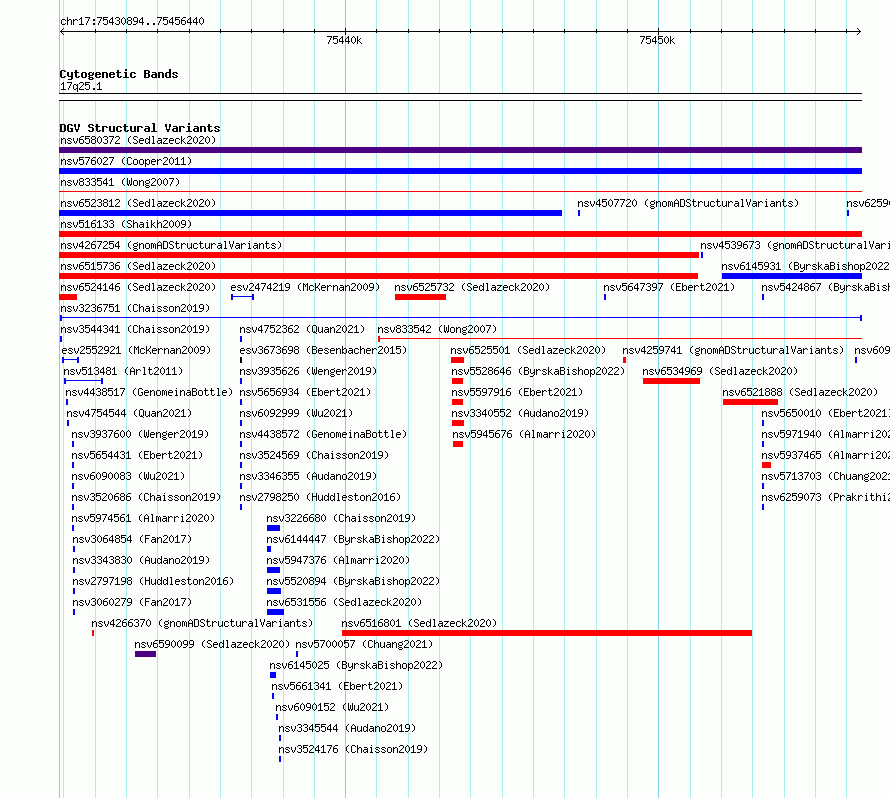Image resolution: width=890 pixels, height=798 pixels.
Task: Click nsv6534969 (Sedlazeck2020) label
Action: click(720, 371)
